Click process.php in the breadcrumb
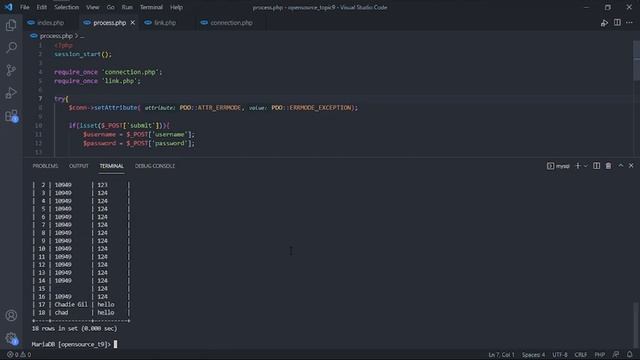The height and width of the screenshot is (360, 640). (56, 36)
